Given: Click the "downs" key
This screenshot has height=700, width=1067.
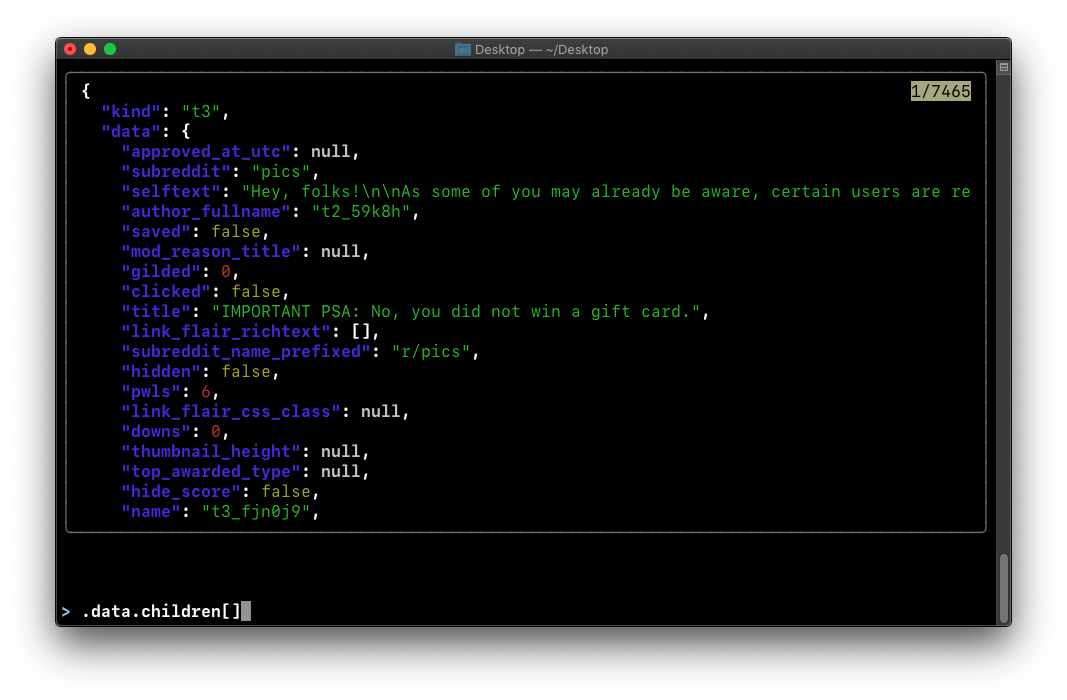Looking at the screenshot, I should click(156, 431).
